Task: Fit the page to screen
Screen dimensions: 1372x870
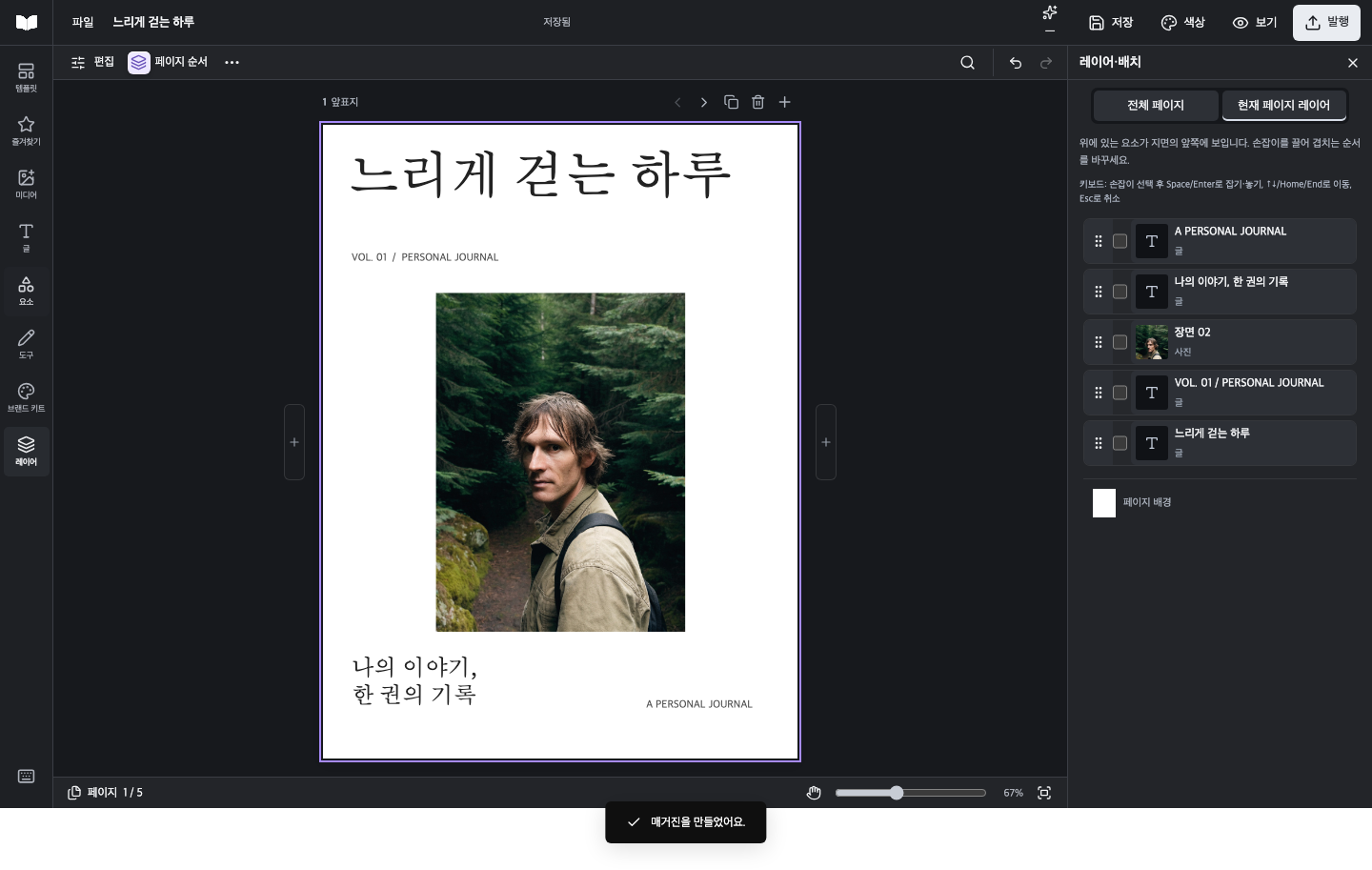Action: [x=1044, y=793]
